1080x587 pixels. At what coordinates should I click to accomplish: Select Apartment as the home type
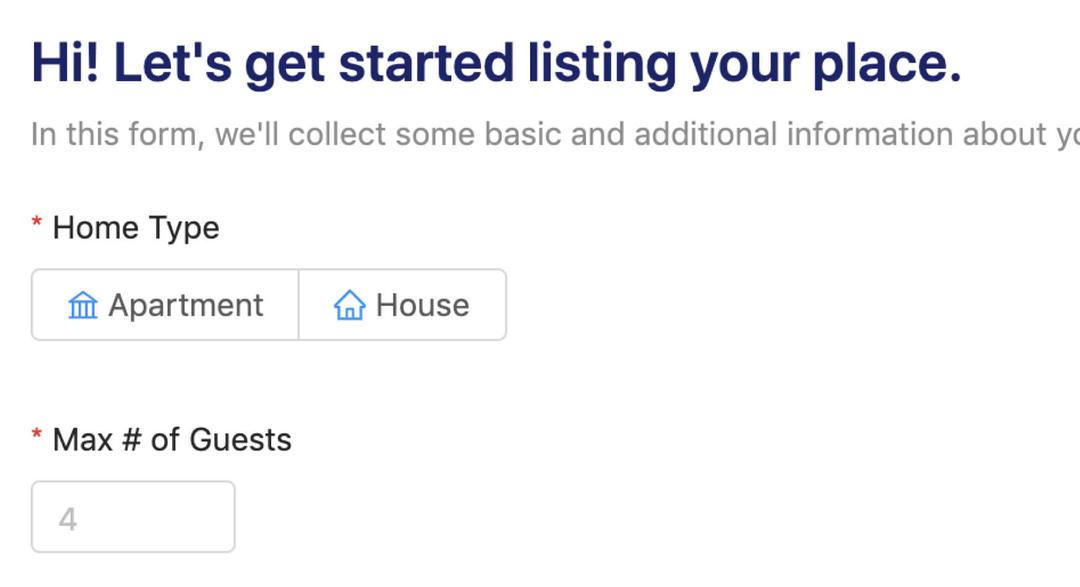(165, 305)
